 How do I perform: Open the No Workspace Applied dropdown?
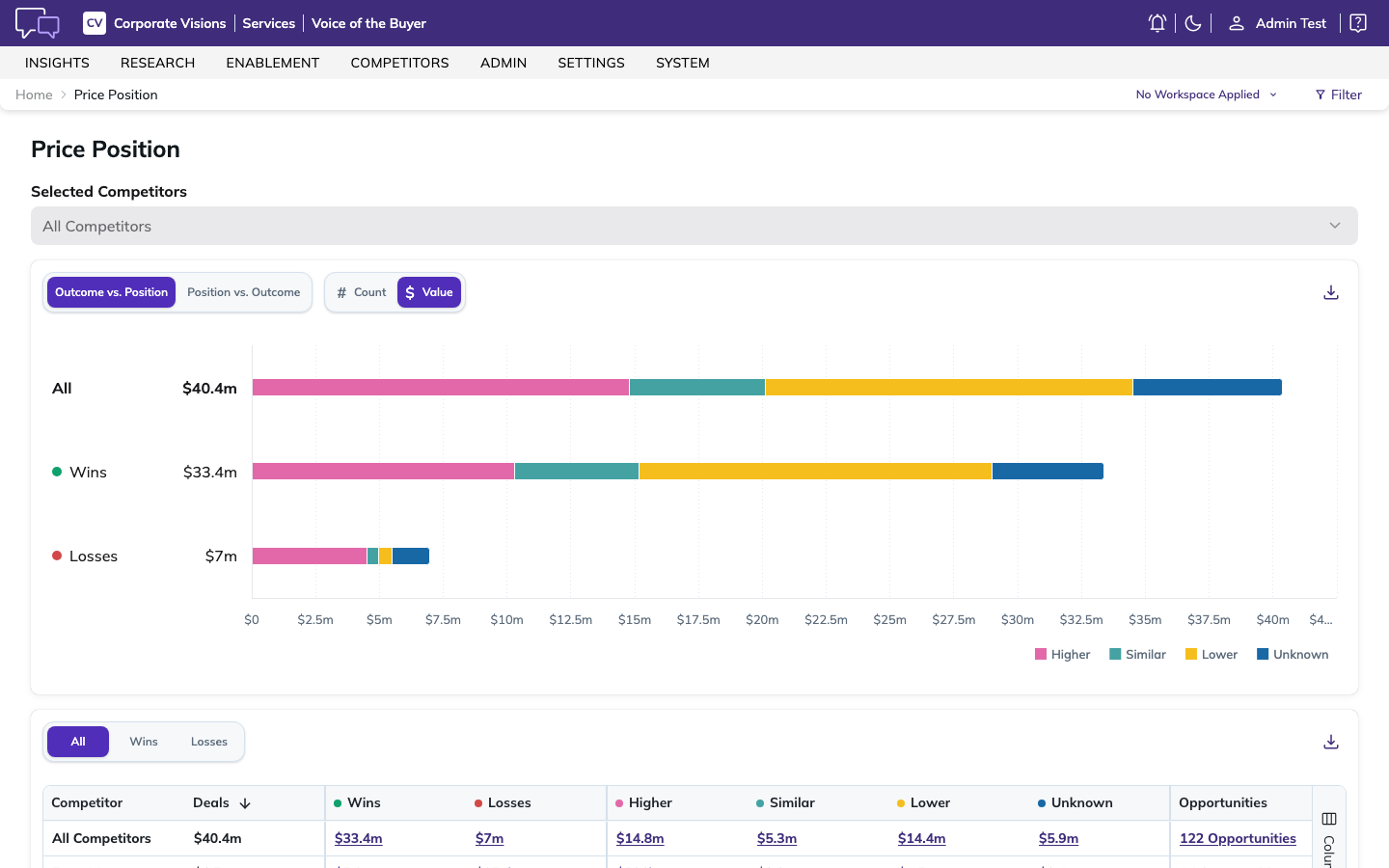point(1207,95)
